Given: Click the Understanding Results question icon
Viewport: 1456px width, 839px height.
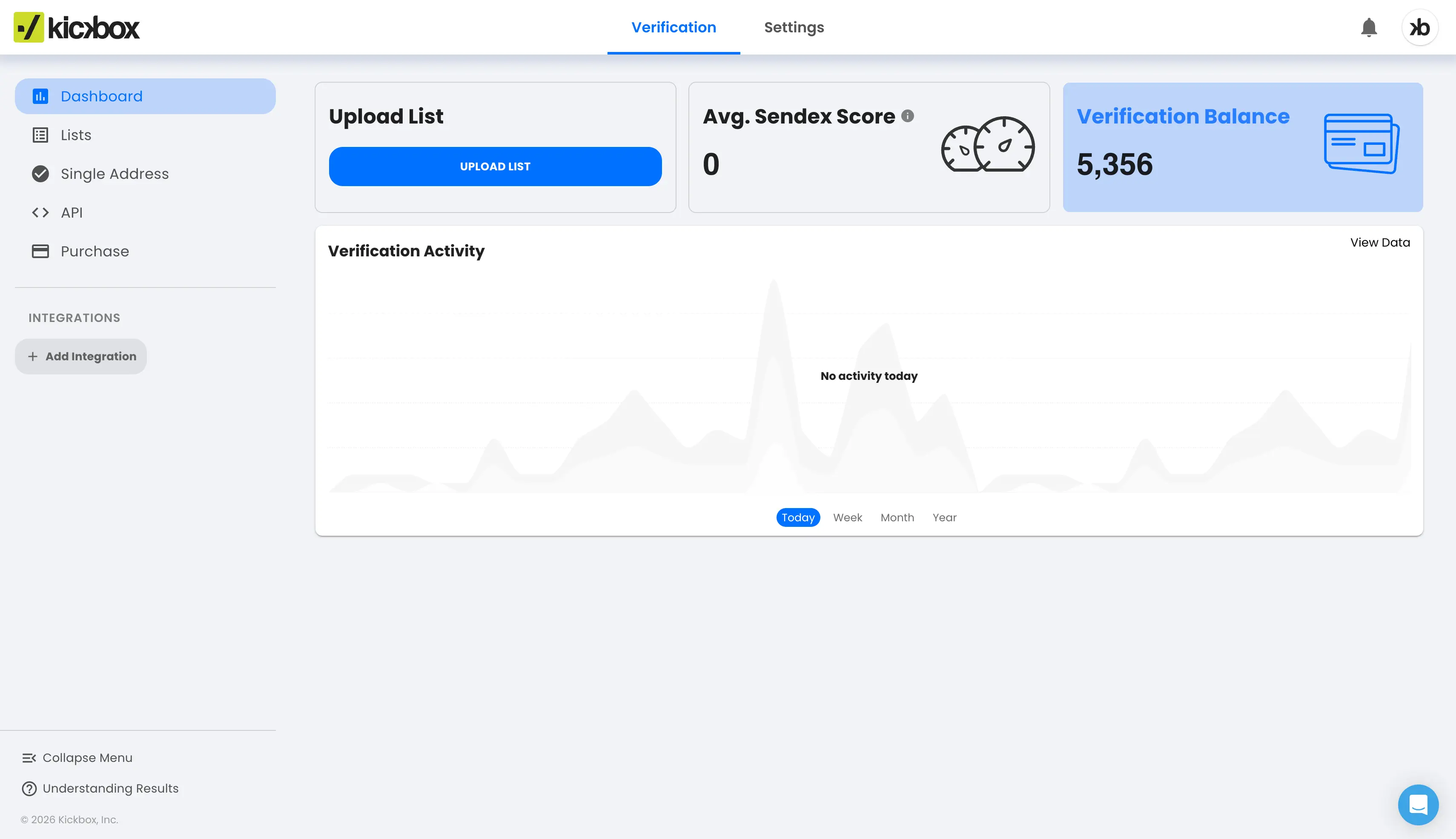Looking at the screenshot, I should (x=29, y=788).
